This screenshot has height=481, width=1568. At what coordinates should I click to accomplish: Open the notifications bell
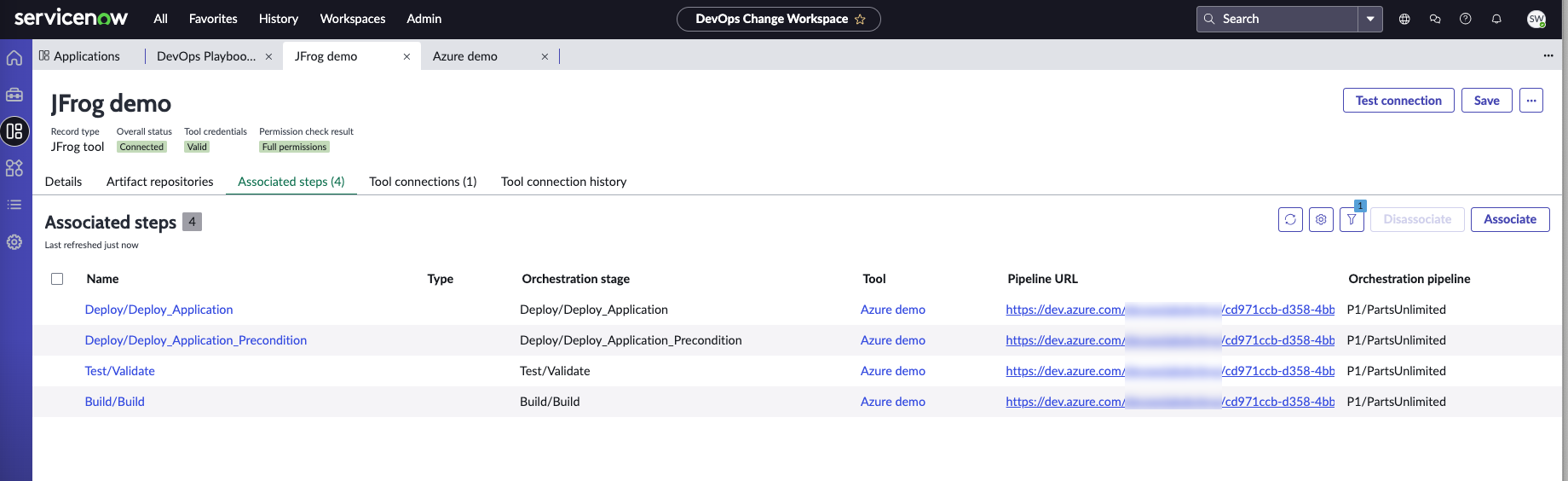pos(1496,19)
